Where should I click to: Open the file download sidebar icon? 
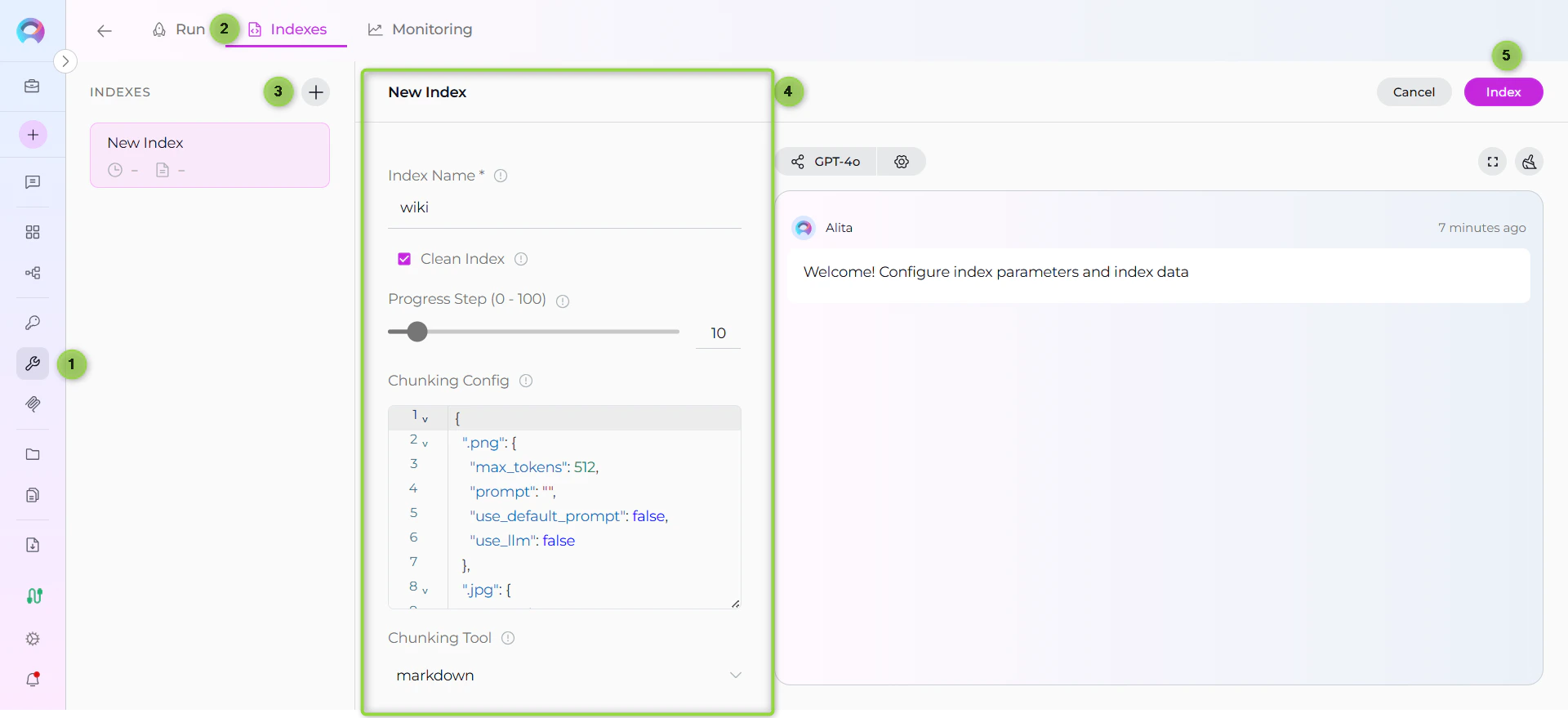pyautogui.click(x=33, y=545)
